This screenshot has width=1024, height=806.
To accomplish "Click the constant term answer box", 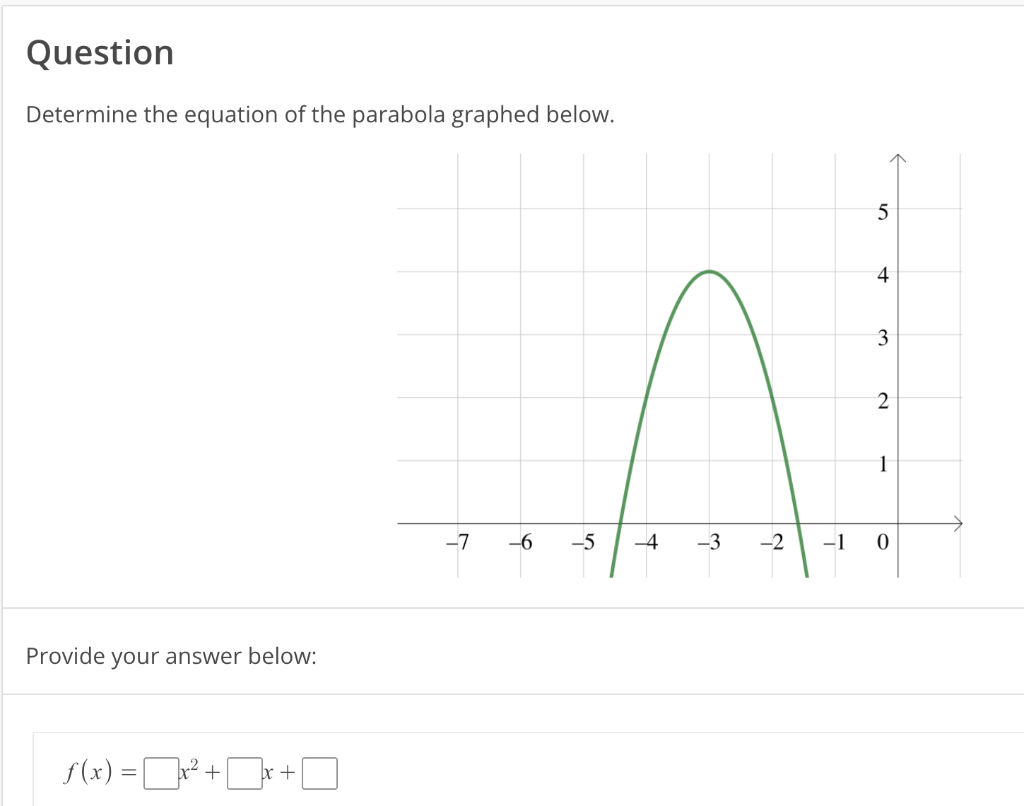I will (319, 772).
